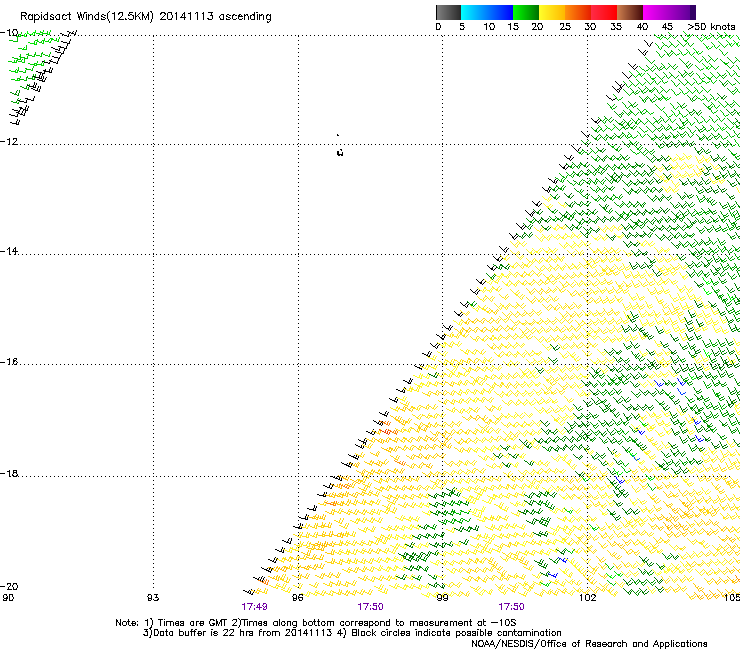Click the '-10' latitude axis label
The image size is (740, 650).
(9, 32)
